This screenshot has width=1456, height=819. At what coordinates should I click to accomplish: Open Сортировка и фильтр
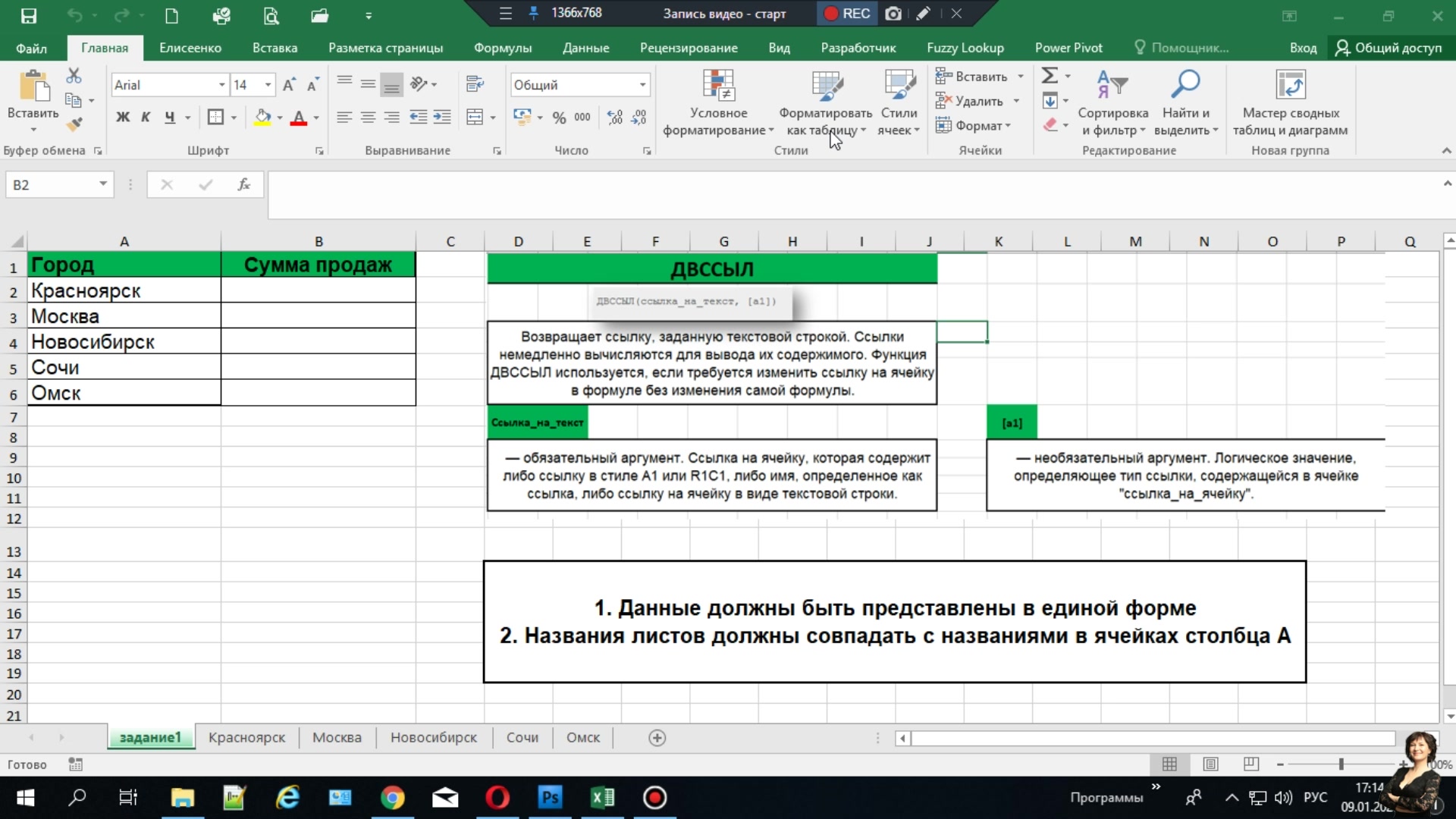(x=1112, y=102)
